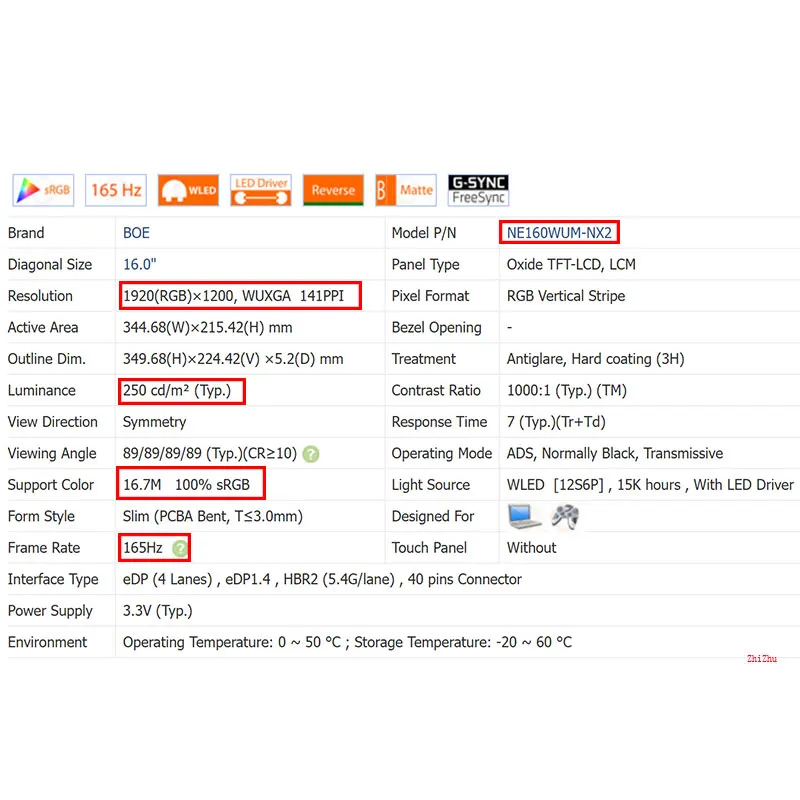Click the help icon beside Viewing Angle
Viewport: 800px width, 800px height.
pos(311,454)
